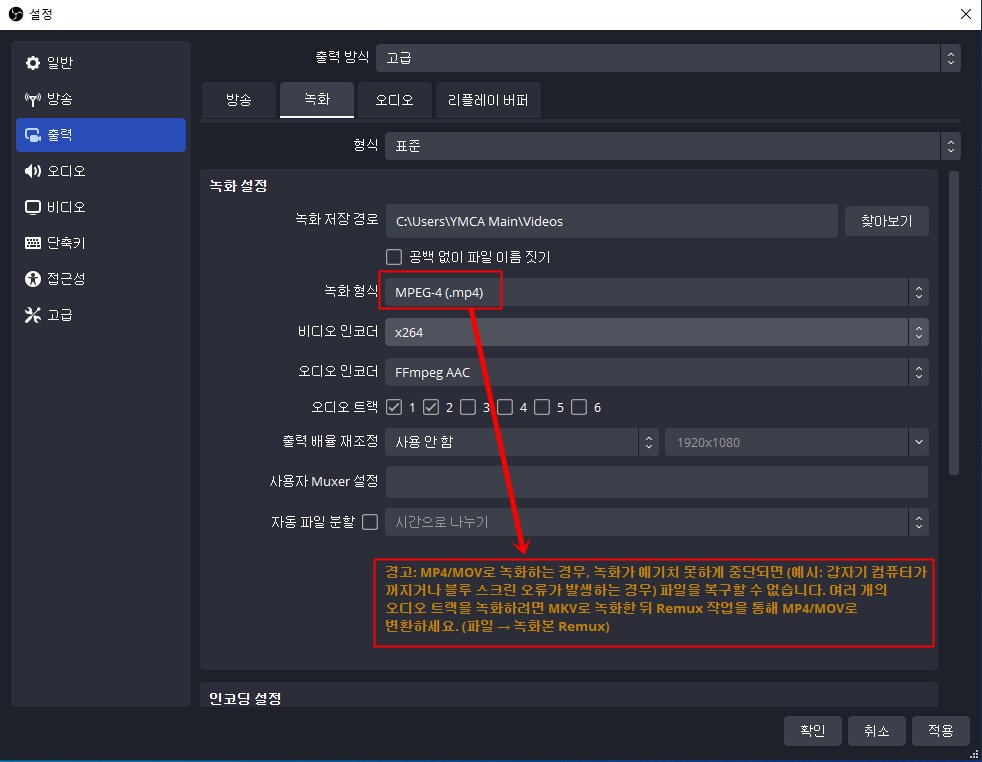Viewport: 982px width, 762px height.
Task: Open the 녹화 형식 dropdown showing MPEG-4 (.mp4)
Action: [656, 292]
